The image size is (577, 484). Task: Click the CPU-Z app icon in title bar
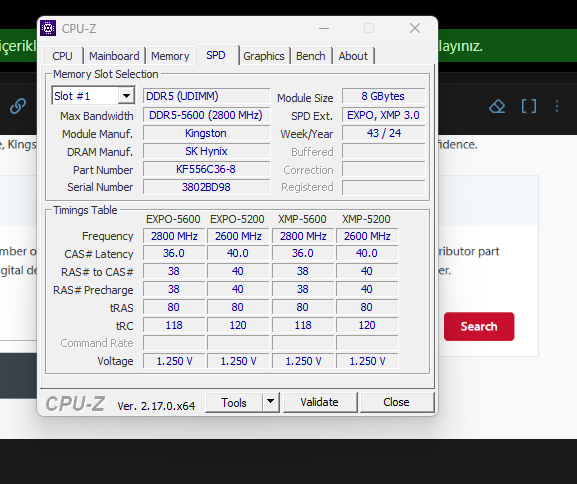[48, 28]
